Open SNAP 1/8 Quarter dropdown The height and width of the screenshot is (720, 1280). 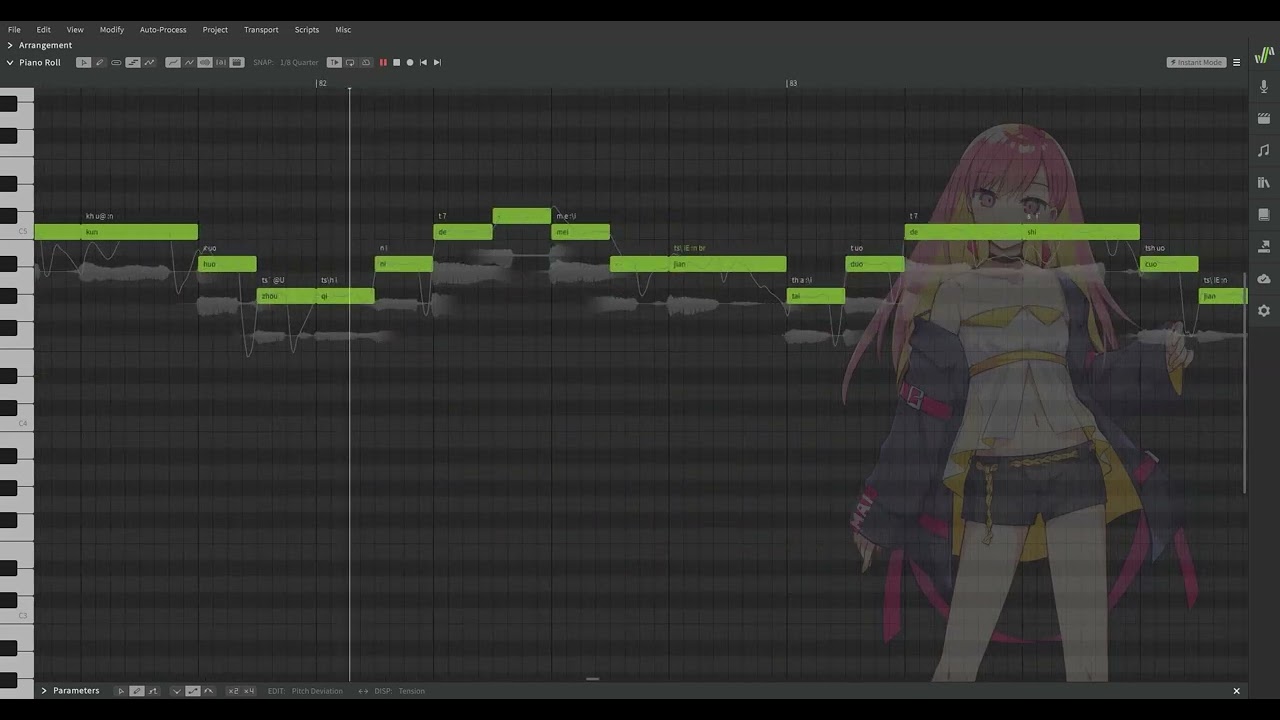pyautogui.click(x=299, y=62)
